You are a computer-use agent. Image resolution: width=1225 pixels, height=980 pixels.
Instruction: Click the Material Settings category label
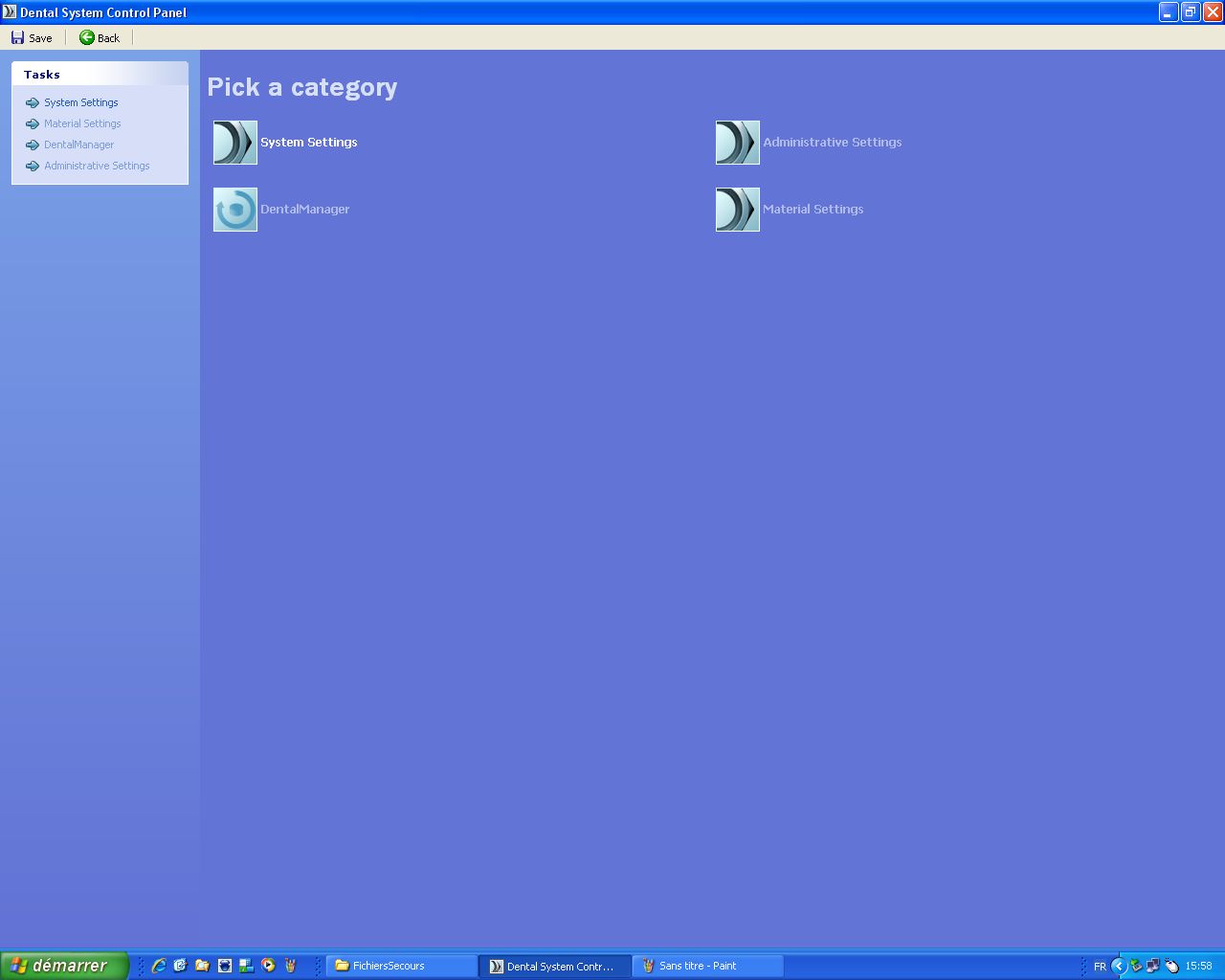tap(813, 210)
